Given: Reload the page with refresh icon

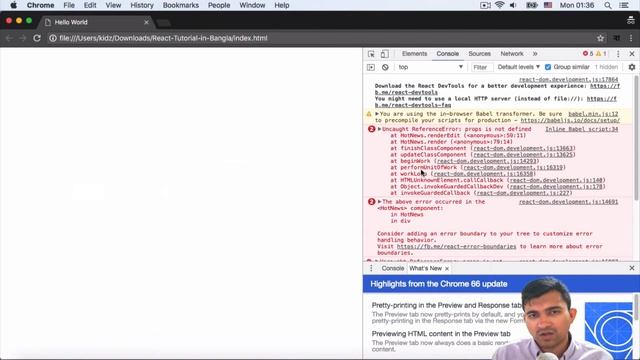Looking at the screenshot, I should coord(37,38).
